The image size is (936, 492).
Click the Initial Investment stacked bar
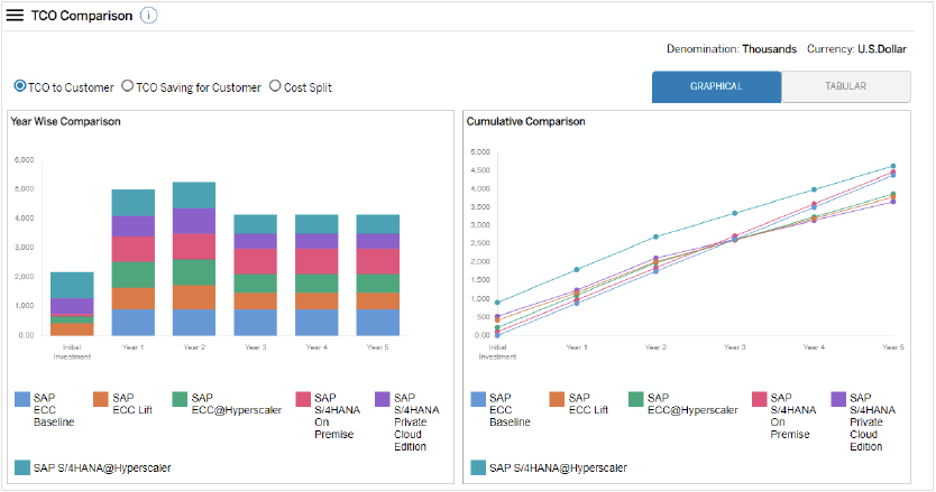72,304
